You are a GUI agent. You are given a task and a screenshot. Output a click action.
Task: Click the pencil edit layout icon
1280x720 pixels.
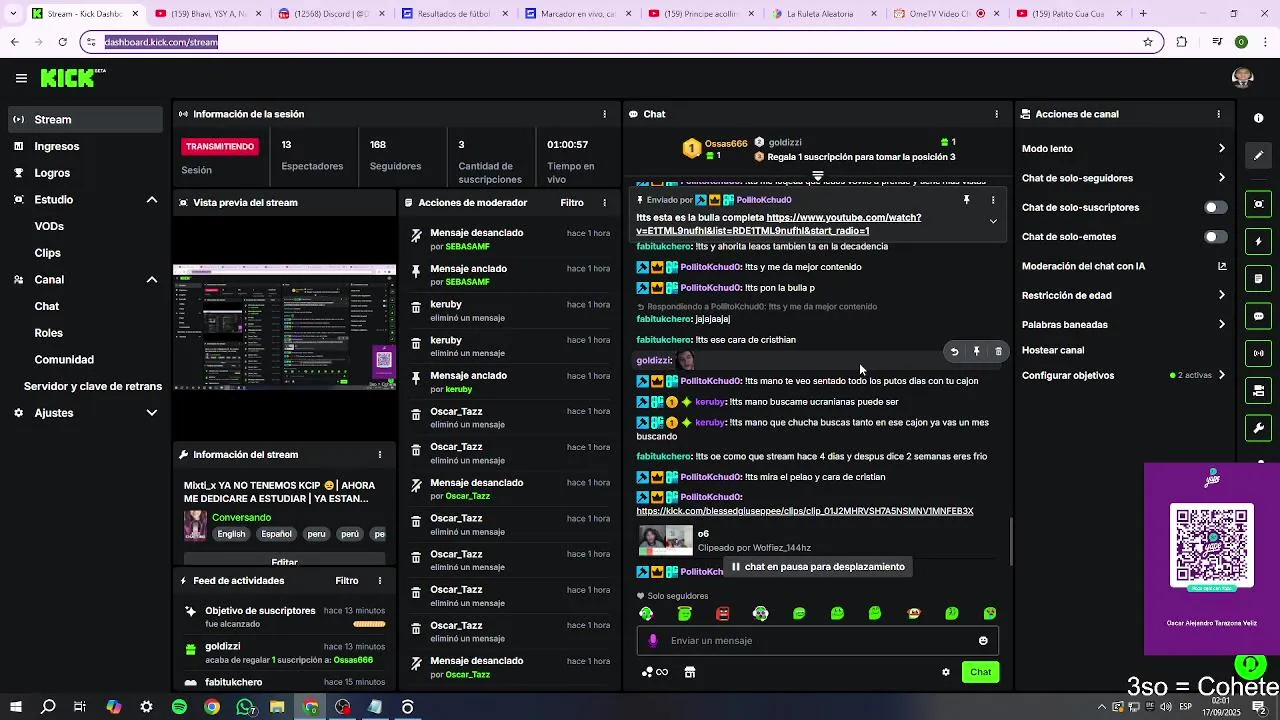[1258, 156]
